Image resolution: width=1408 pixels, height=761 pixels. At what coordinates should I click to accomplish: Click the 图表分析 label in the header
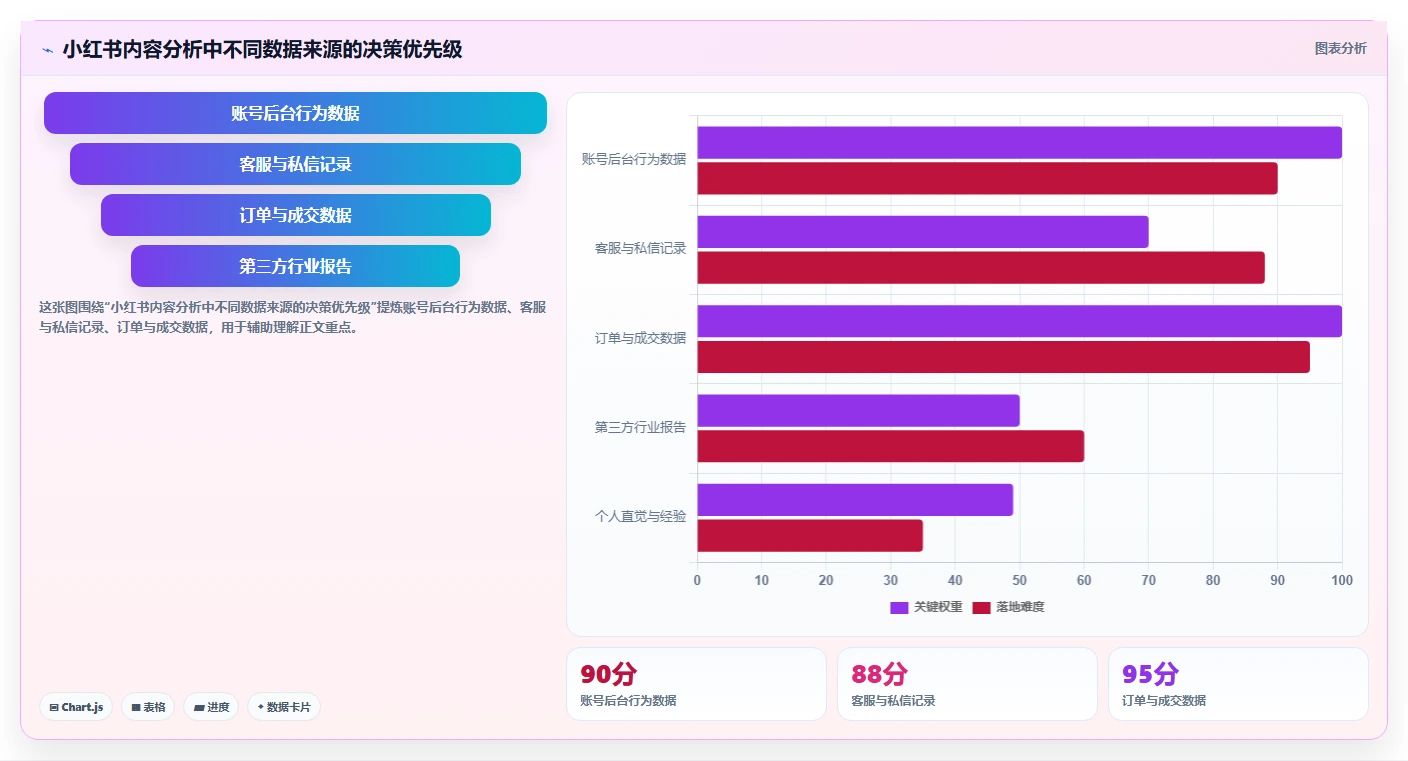[1340, 48]
